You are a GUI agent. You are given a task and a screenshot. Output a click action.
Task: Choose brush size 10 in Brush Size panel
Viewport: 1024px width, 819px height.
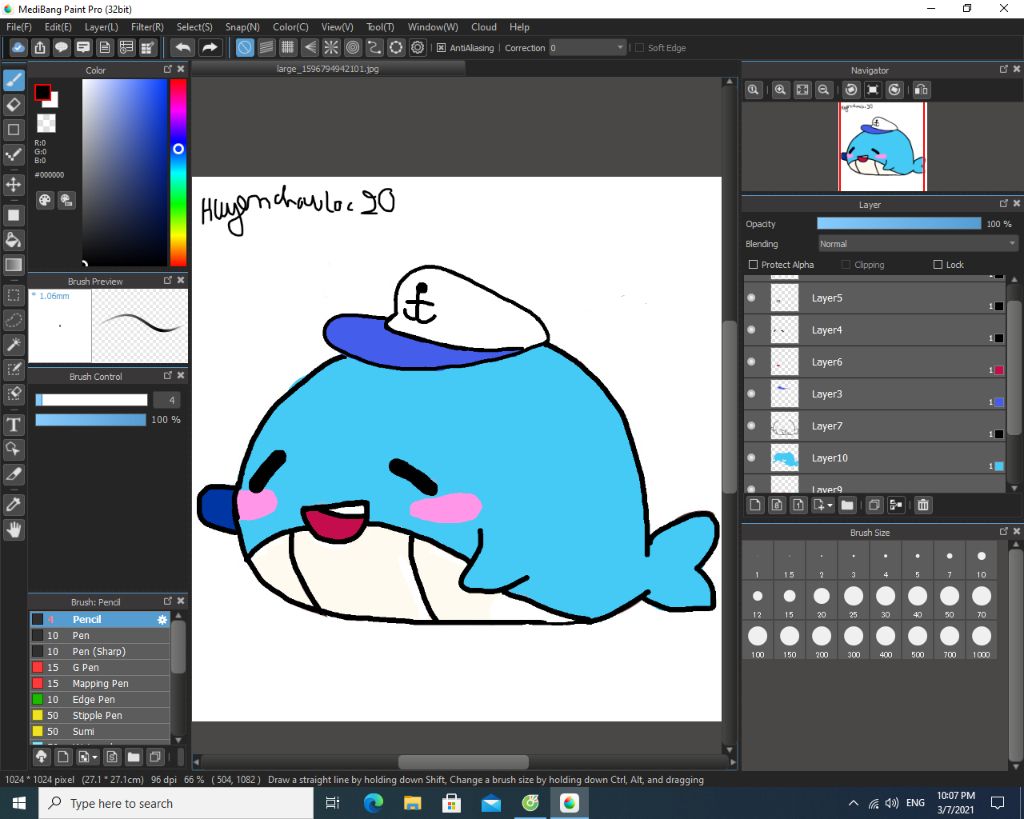981,561
